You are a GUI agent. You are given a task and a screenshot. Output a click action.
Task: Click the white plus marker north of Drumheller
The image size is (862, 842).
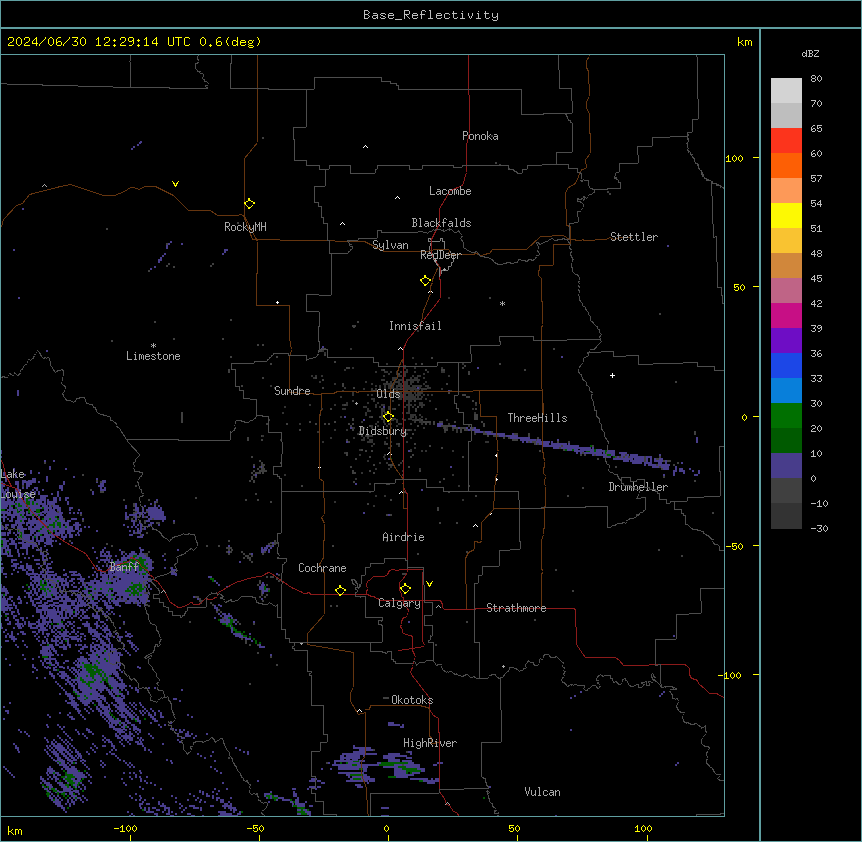(x=612, y=375)
